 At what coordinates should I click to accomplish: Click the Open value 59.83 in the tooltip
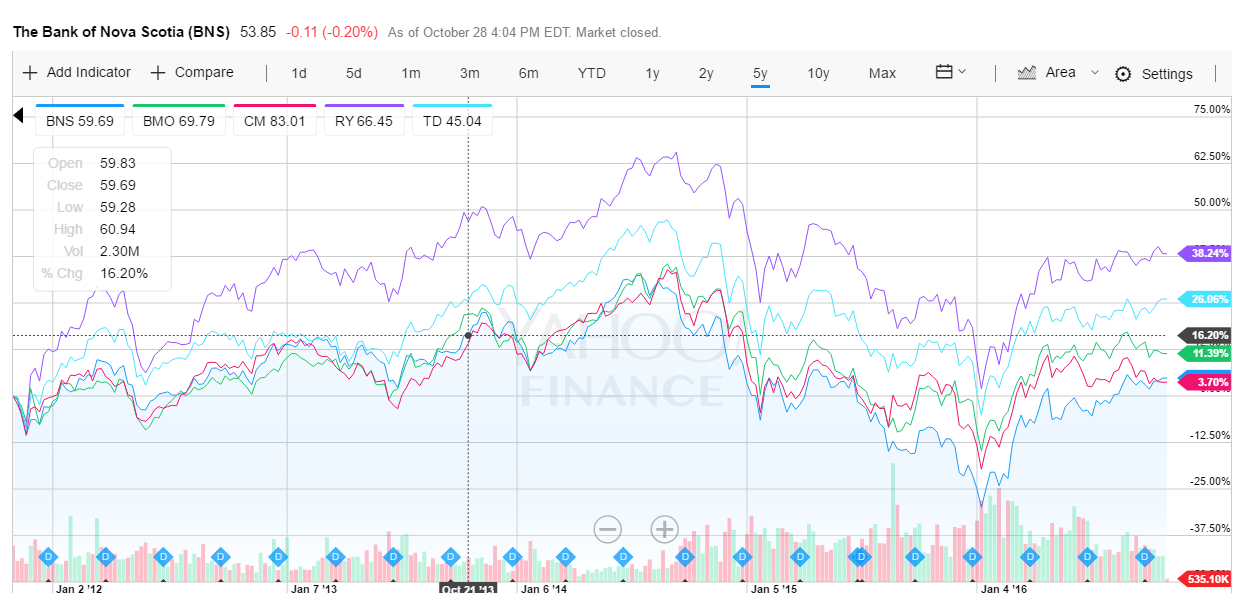118,163
